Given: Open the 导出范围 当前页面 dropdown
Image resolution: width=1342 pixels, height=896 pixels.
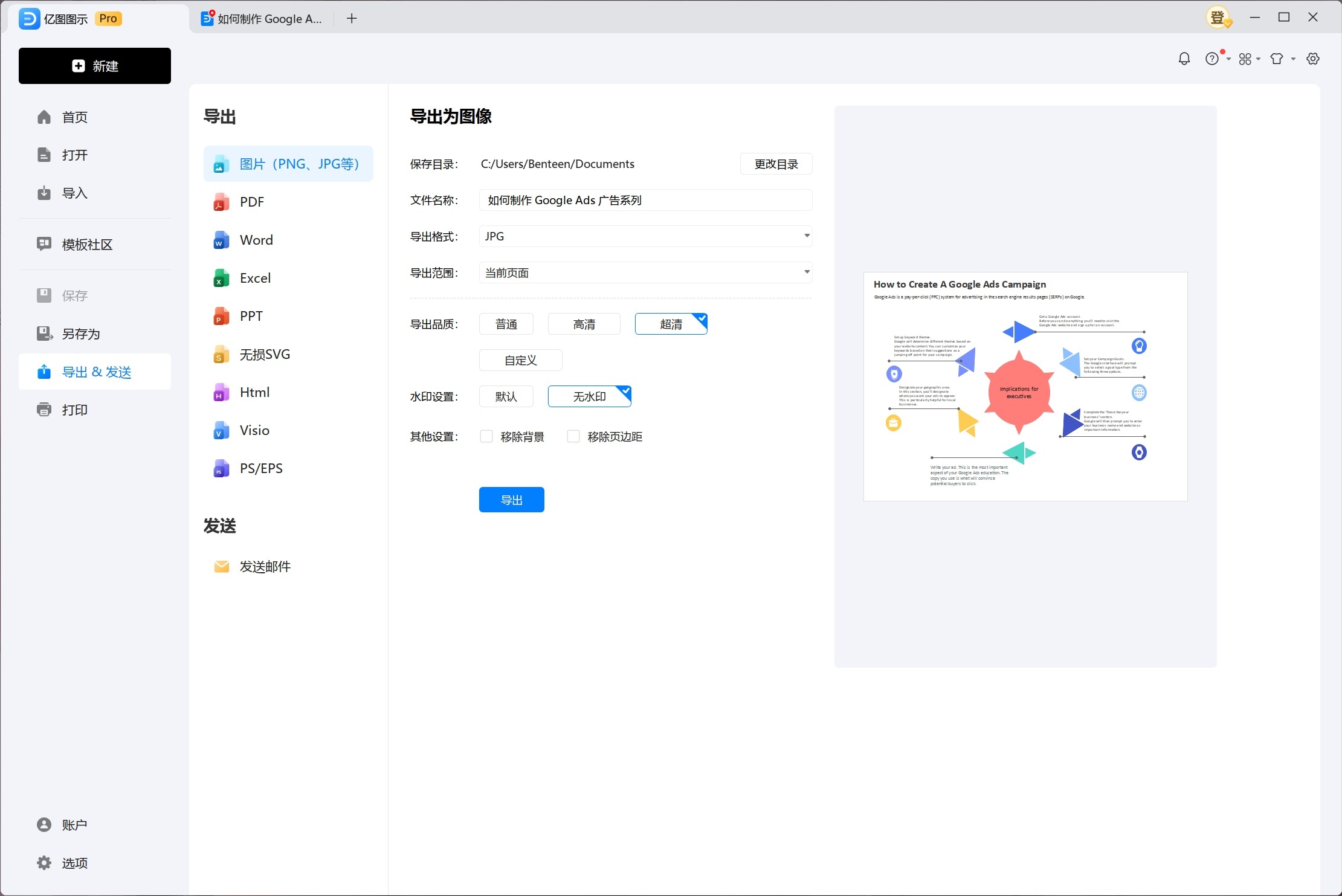Looking at the screenshot, I should pyautogui.click(x=645, y=272).
